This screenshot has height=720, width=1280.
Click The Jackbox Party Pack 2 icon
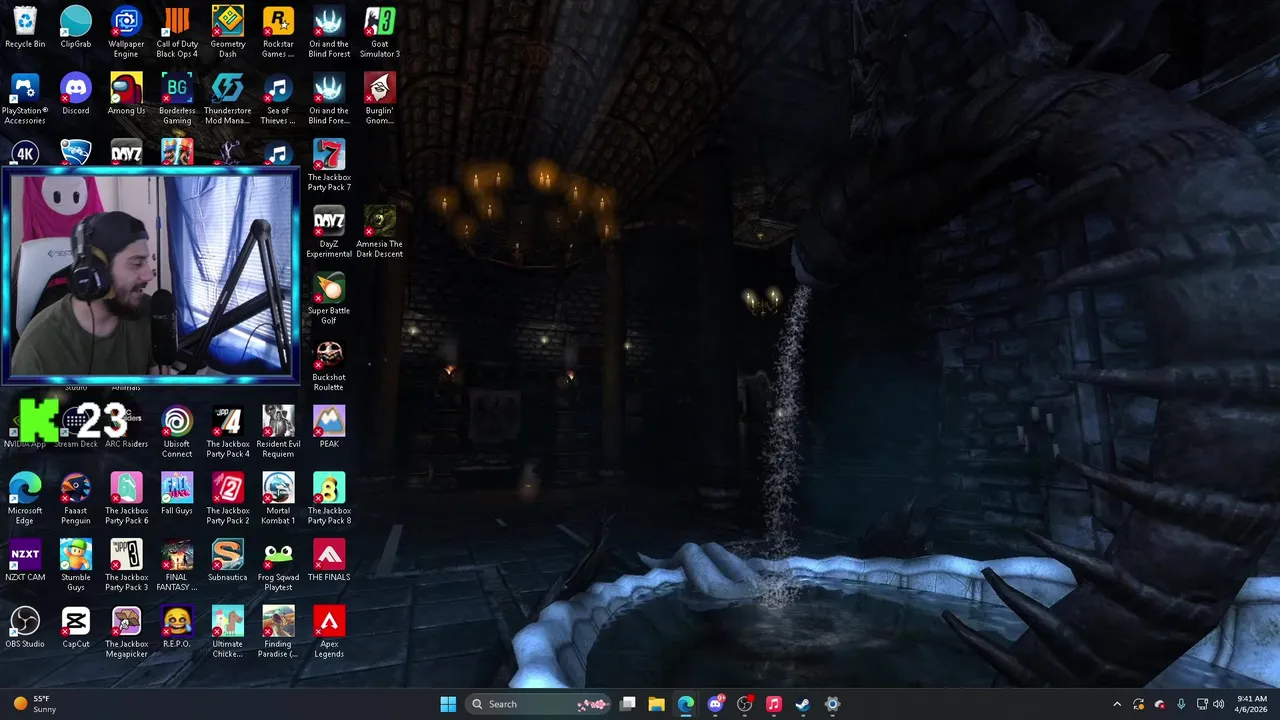pos(227,499)
